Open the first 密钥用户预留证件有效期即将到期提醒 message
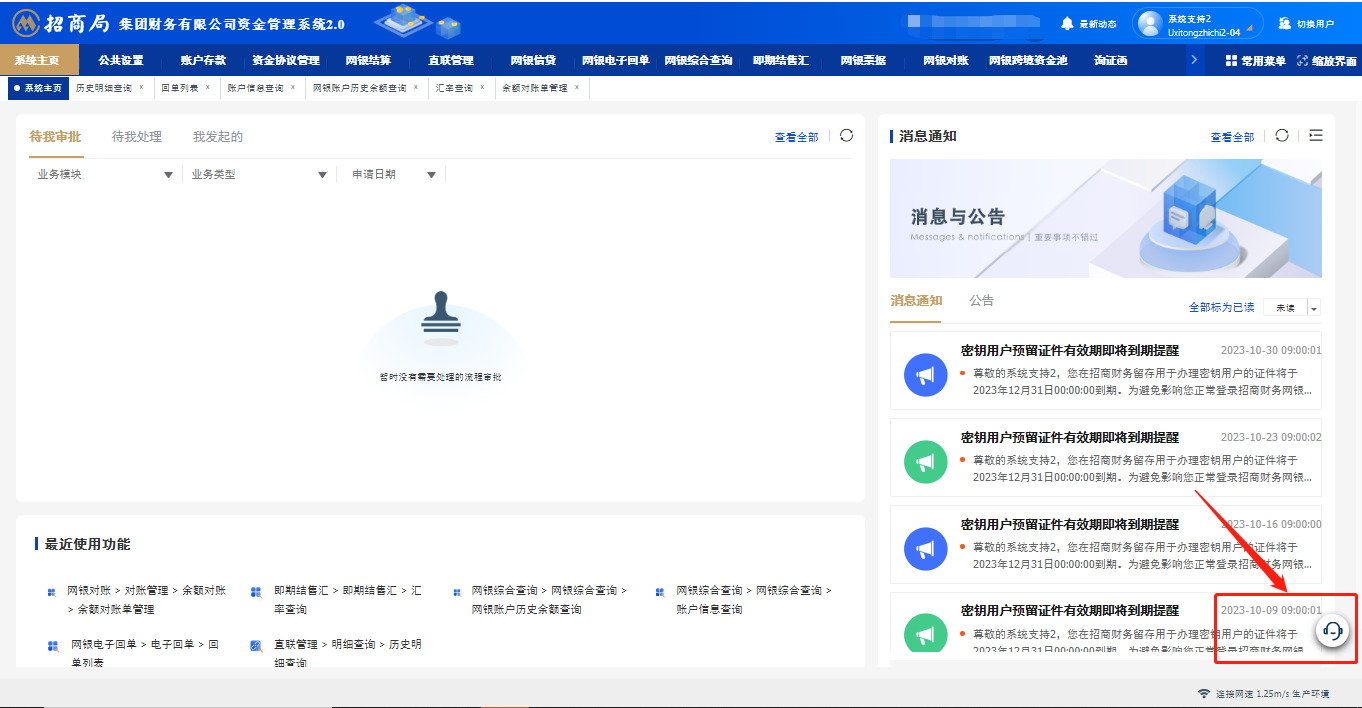Screen dimensions: 1362x708 1069,351
